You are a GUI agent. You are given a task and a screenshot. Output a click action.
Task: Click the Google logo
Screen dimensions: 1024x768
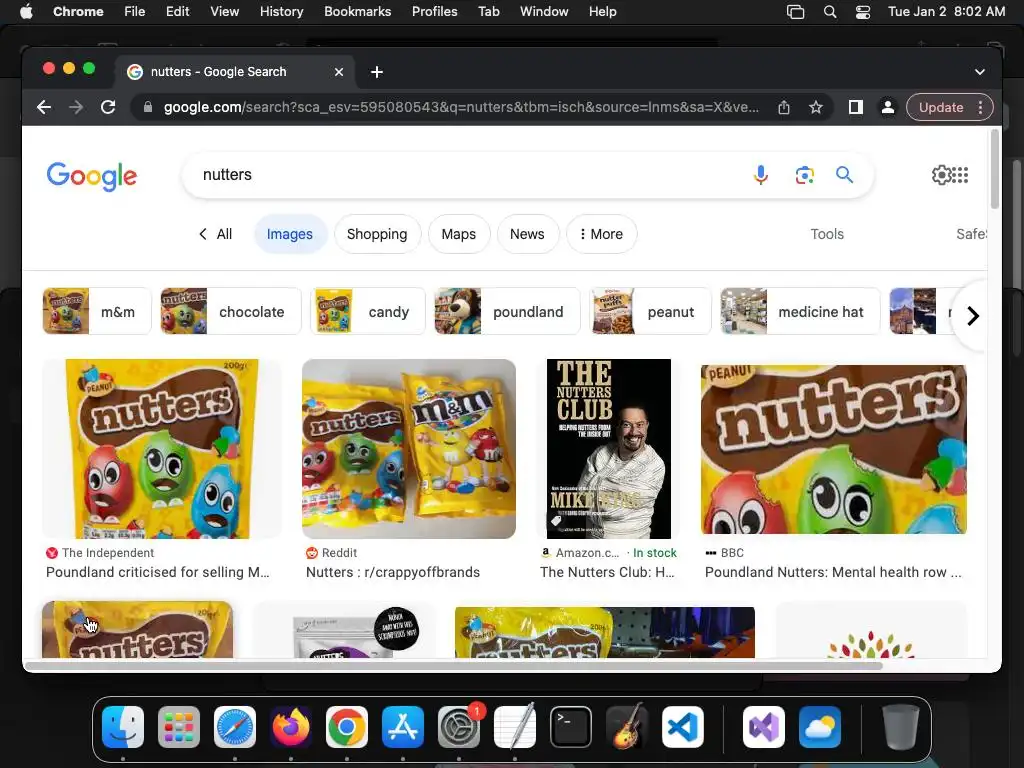click(91, 176)
